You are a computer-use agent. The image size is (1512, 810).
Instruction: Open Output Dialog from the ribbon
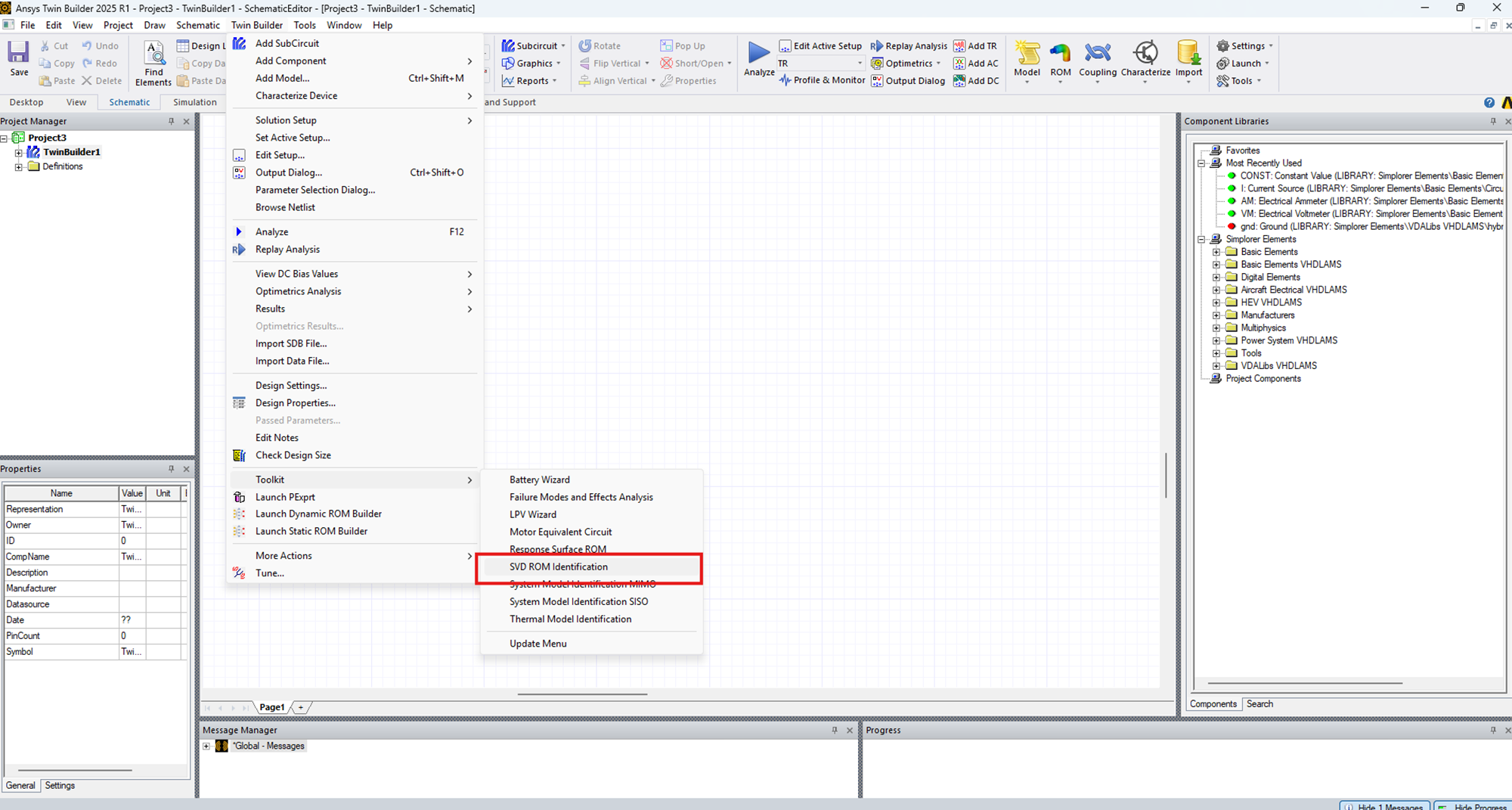tap(908, 81)
